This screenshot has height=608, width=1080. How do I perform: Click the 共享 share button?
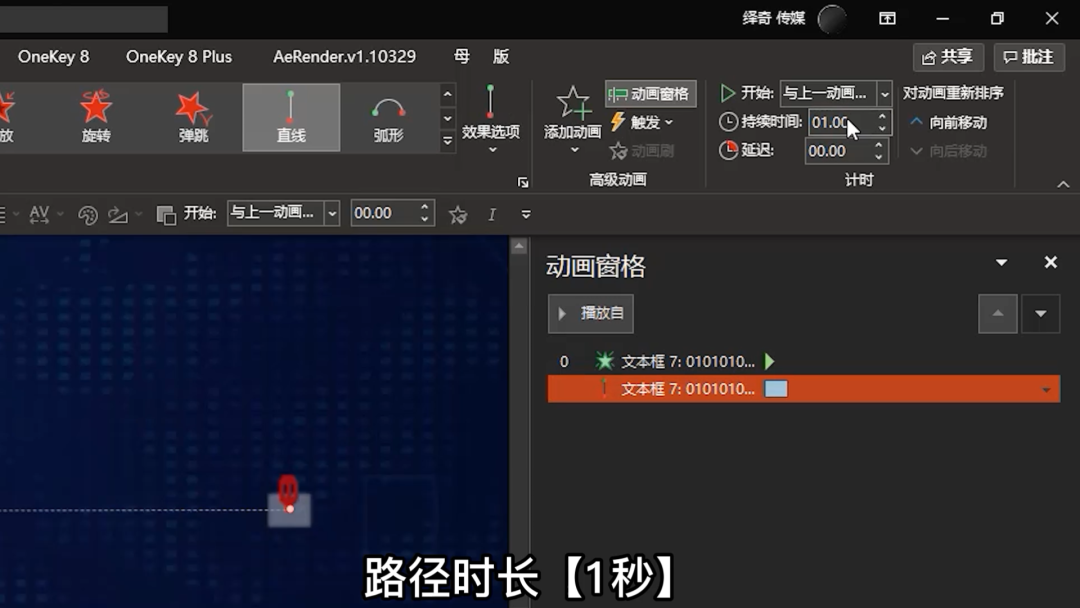[948, 57]
